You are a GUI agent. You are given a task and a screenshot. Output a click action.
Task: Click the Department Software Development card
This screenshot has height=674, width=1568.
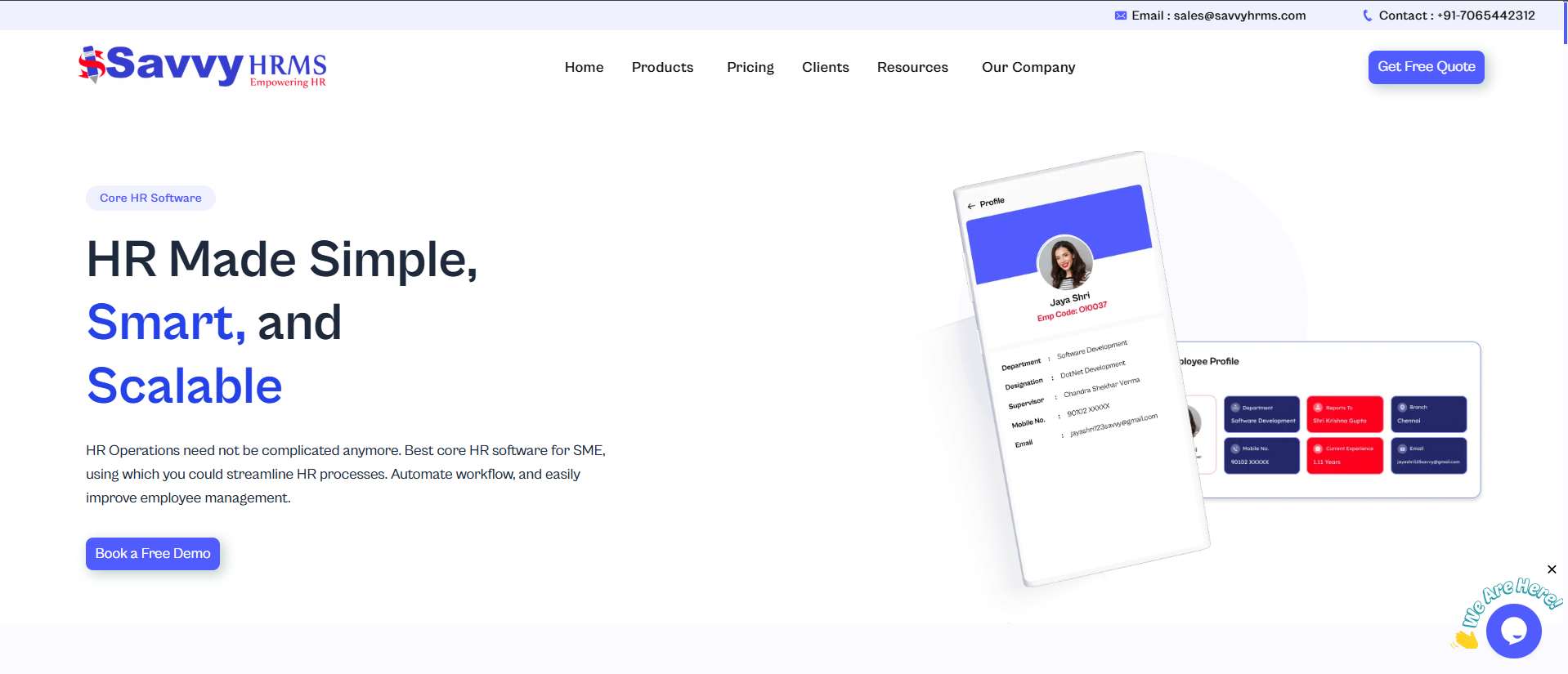[x=1261, y=414]
